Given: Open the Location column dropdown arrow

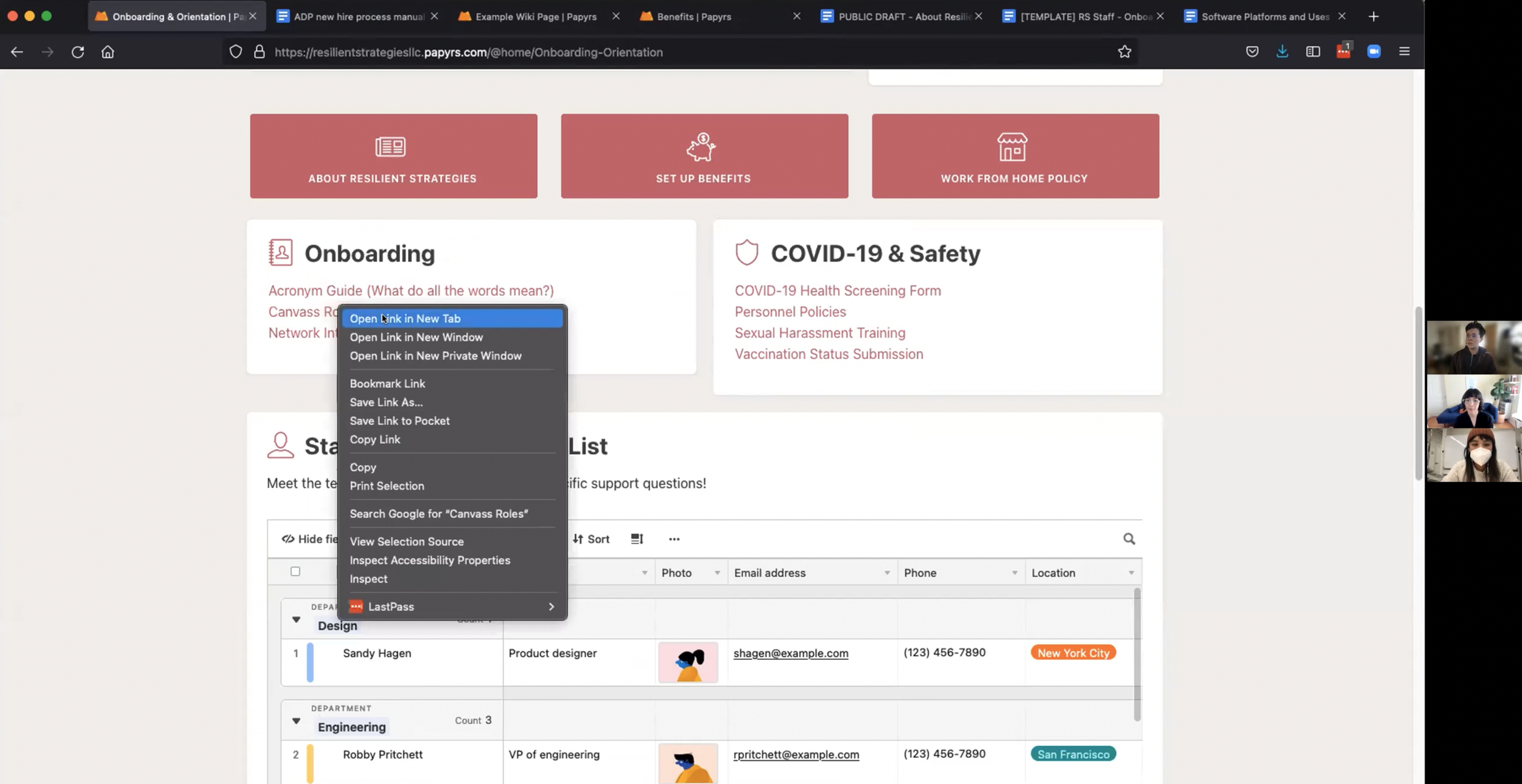Looking at the screenshot, I should [x=1131, y=573].
